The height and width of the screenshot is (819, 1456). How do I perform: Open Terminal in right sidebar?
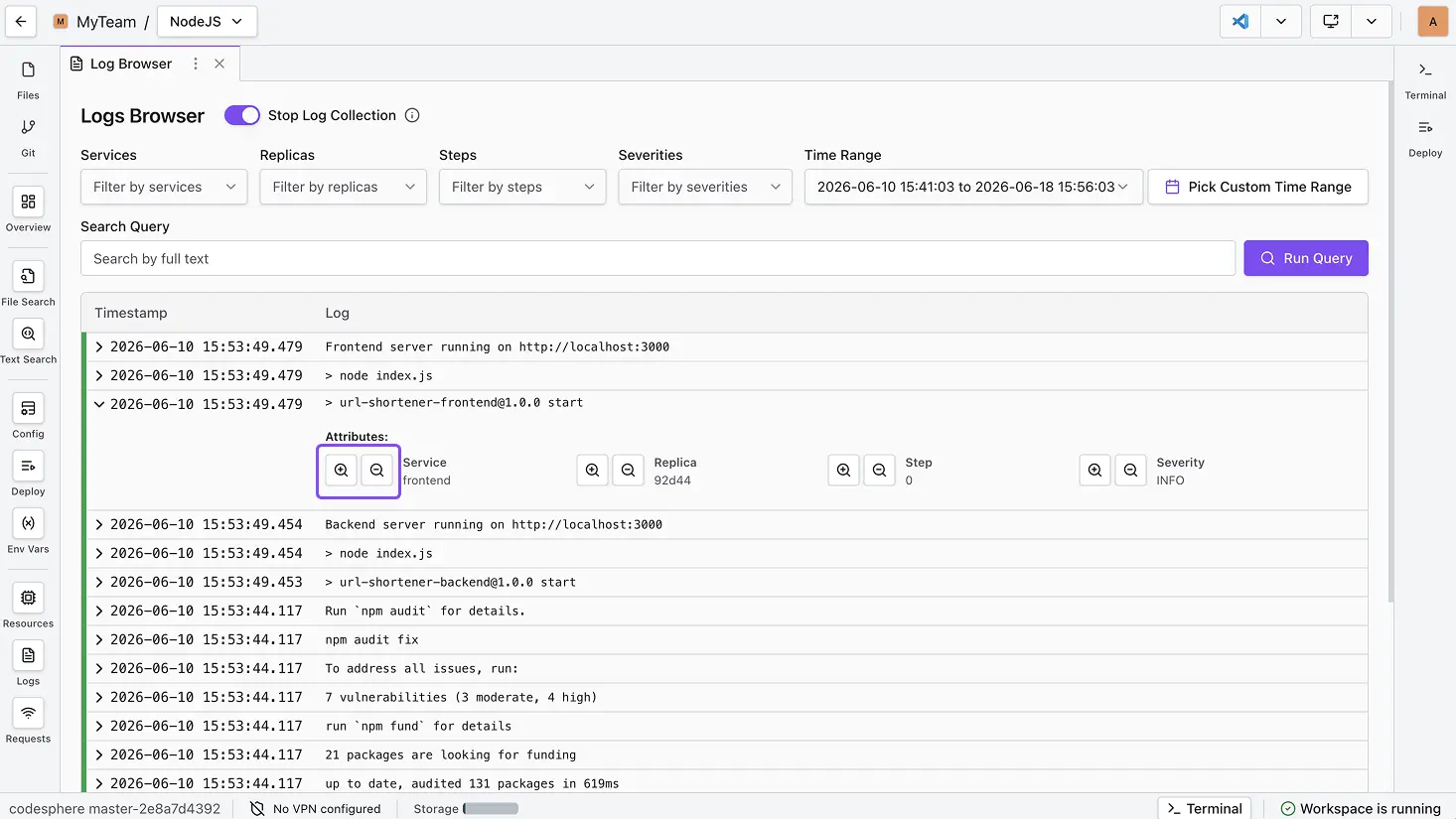tap(1425, 79)
